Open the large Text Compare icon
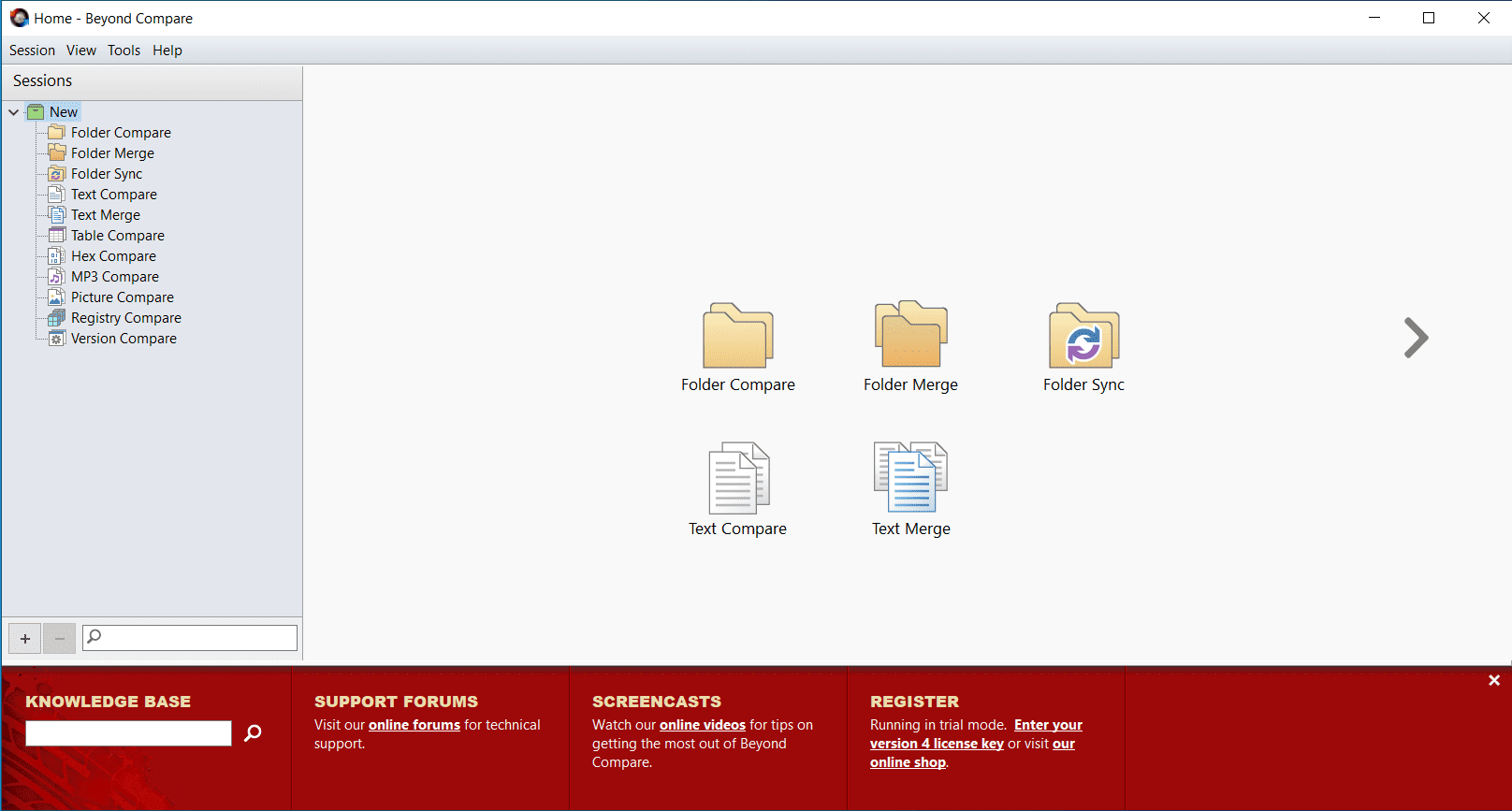 click(x=738, y=478)
